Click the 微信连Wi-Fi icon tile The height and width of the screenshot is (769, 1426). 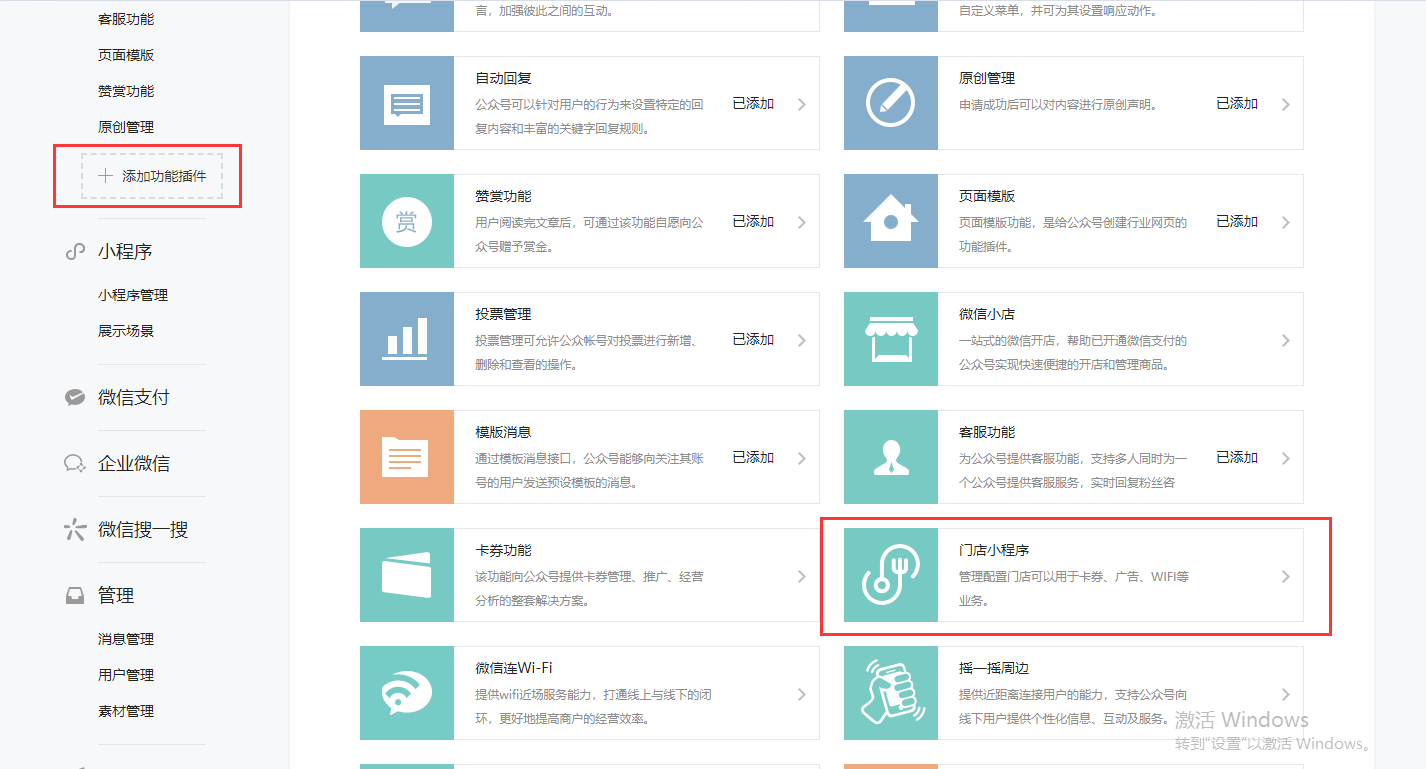[x=407, y=693]
